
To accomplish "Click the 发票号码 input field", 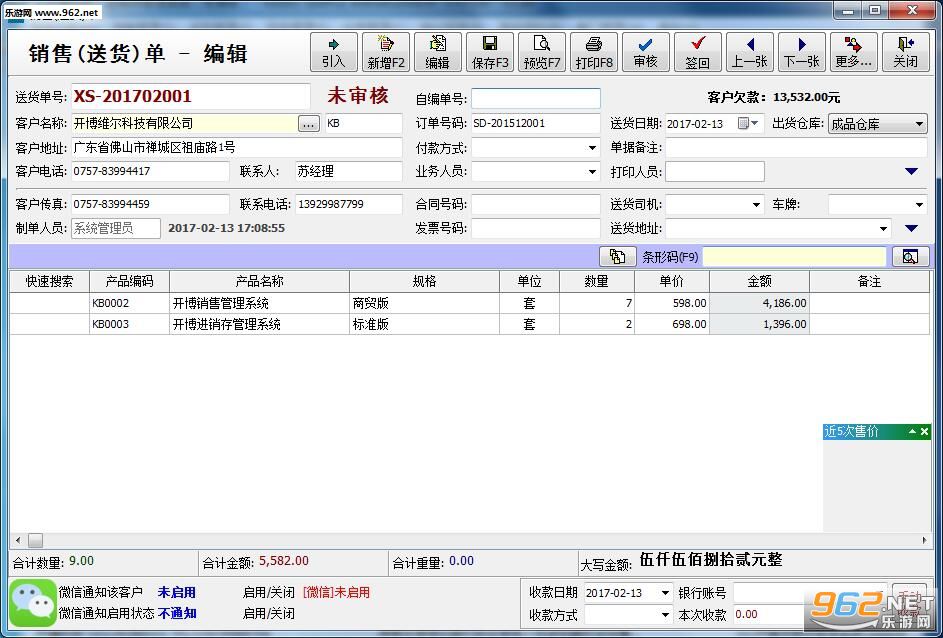I will pos(536,229).
